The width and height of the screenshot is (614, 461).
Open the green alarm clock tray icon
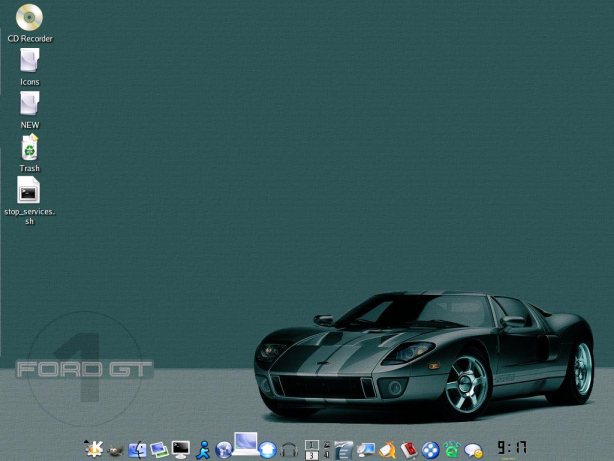point(452,450)
